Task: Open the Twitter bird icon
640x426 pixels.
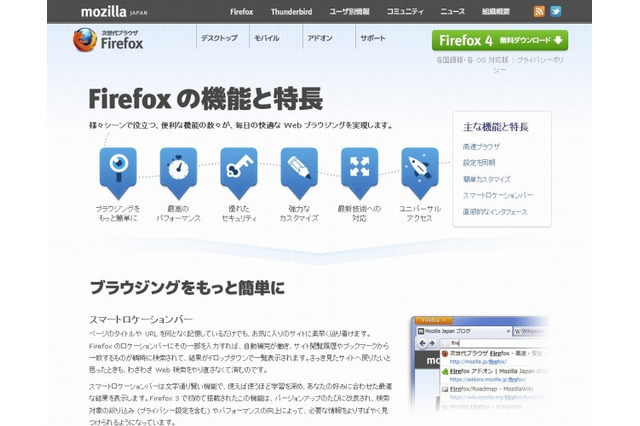Action: tap(556, 11)
